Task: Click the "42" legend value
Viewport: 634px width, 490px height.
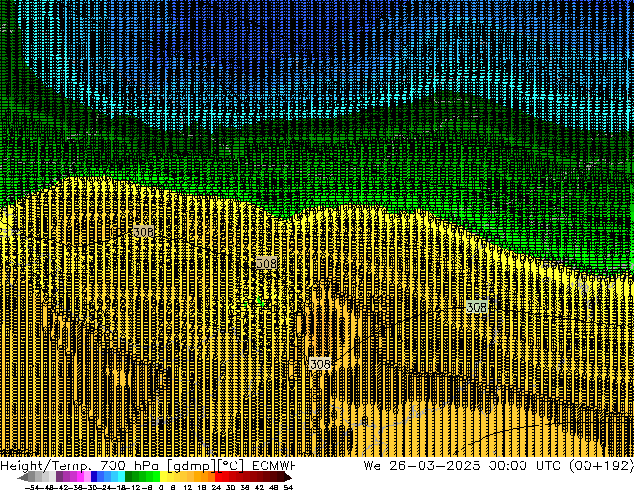Action: tap(259, 487)
